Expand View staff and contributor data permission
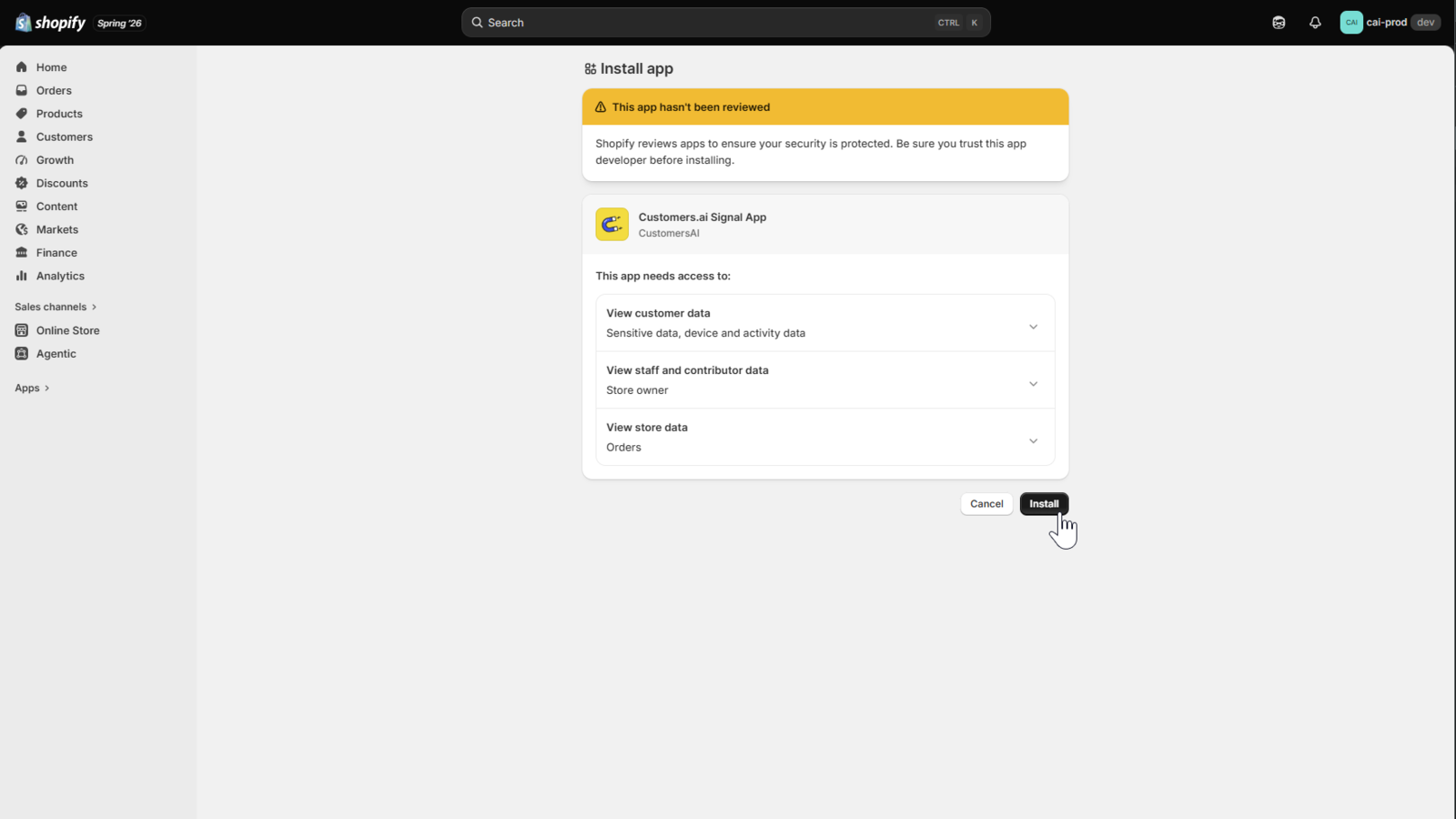 pyautogui.click(x=825, y=380)
